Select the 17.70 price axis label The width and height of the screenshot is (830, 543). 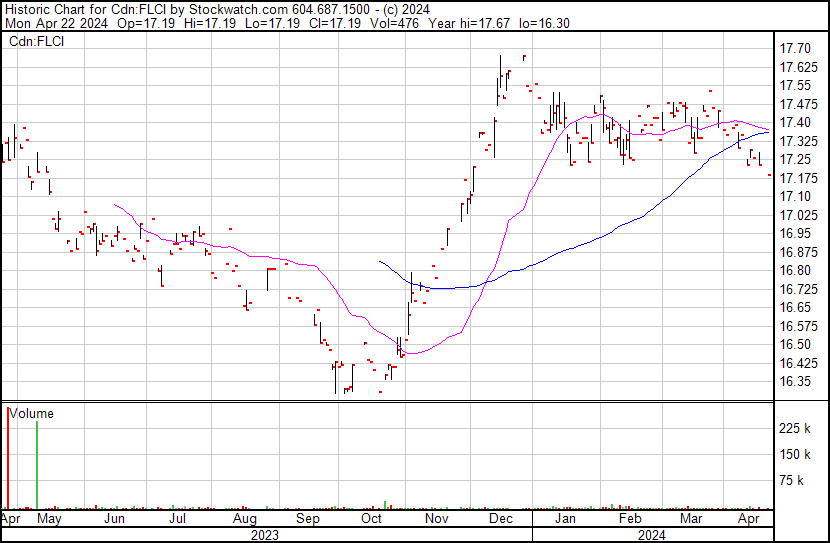795,49
